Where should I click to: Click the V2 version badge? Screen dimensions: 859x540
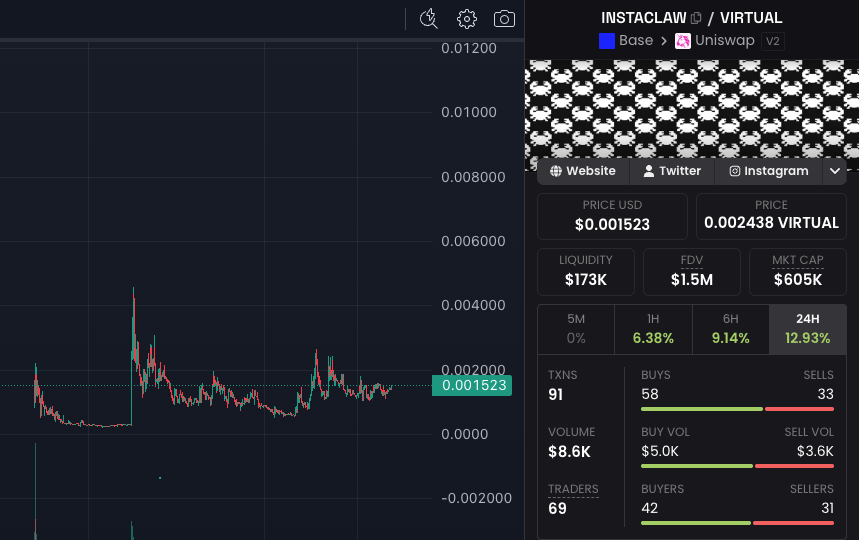point(772,41)
